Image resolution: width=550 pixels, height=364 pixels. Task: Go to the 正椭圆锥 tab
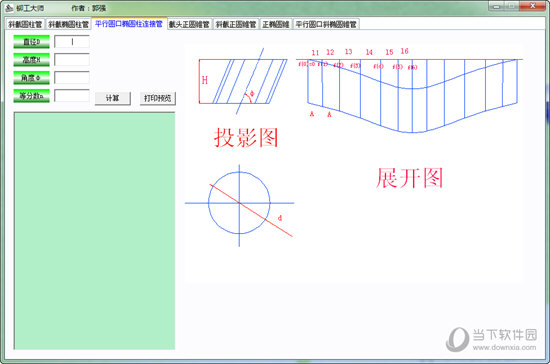click(x=276, y=24)
